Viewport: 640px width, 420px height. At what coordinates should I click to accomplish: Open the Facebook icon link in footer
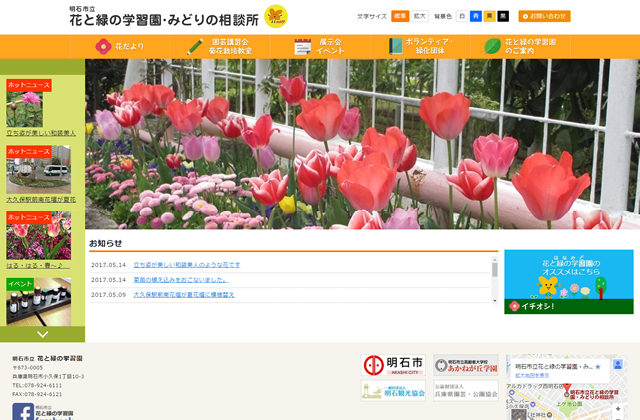pos(23,411)
